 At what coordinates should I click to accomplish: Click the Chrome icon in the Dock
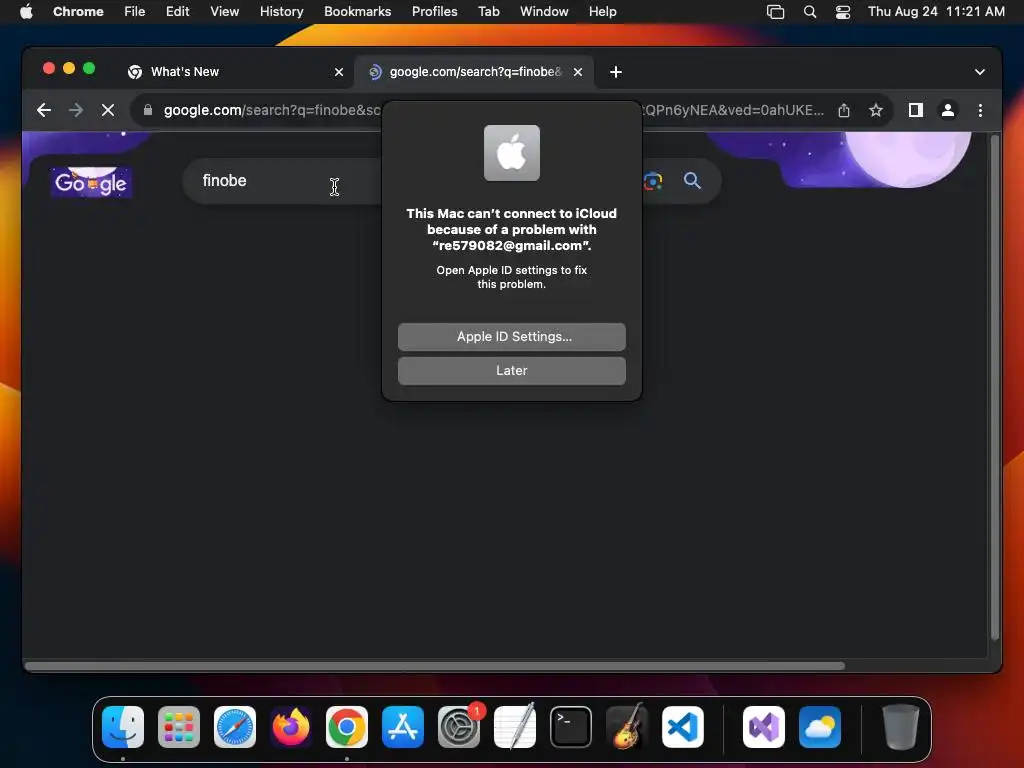pos(347,727)
